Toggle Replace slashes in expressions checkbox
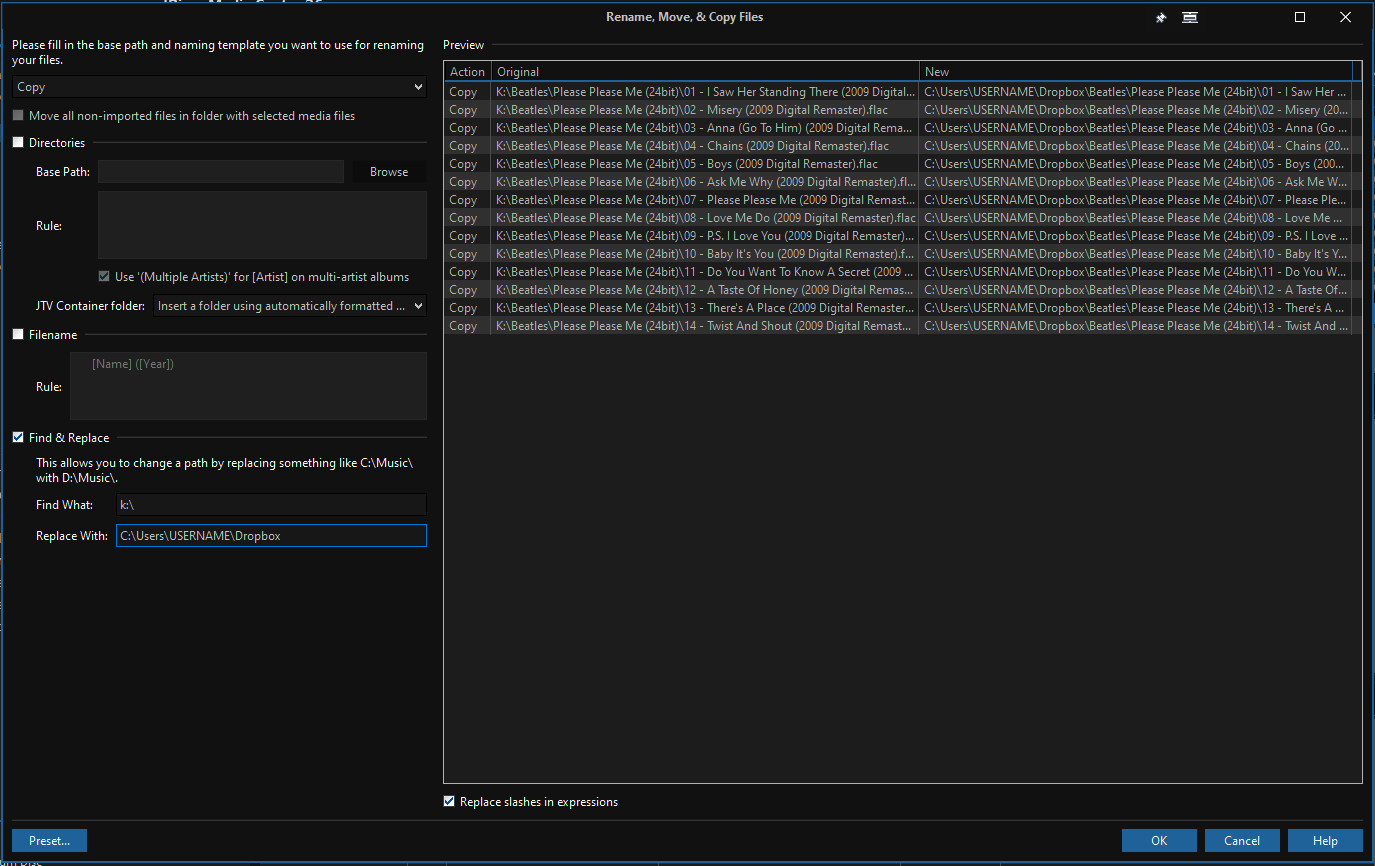The image size is (1375, 866). coord(449,802)
